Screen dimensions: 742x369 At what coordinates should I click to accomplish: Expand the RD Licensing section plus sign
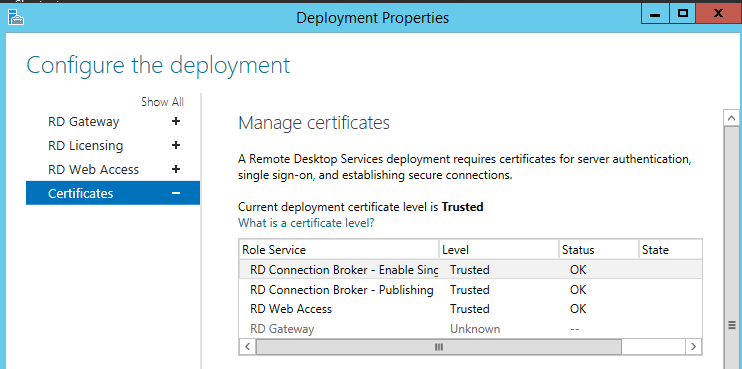[176, 145]
